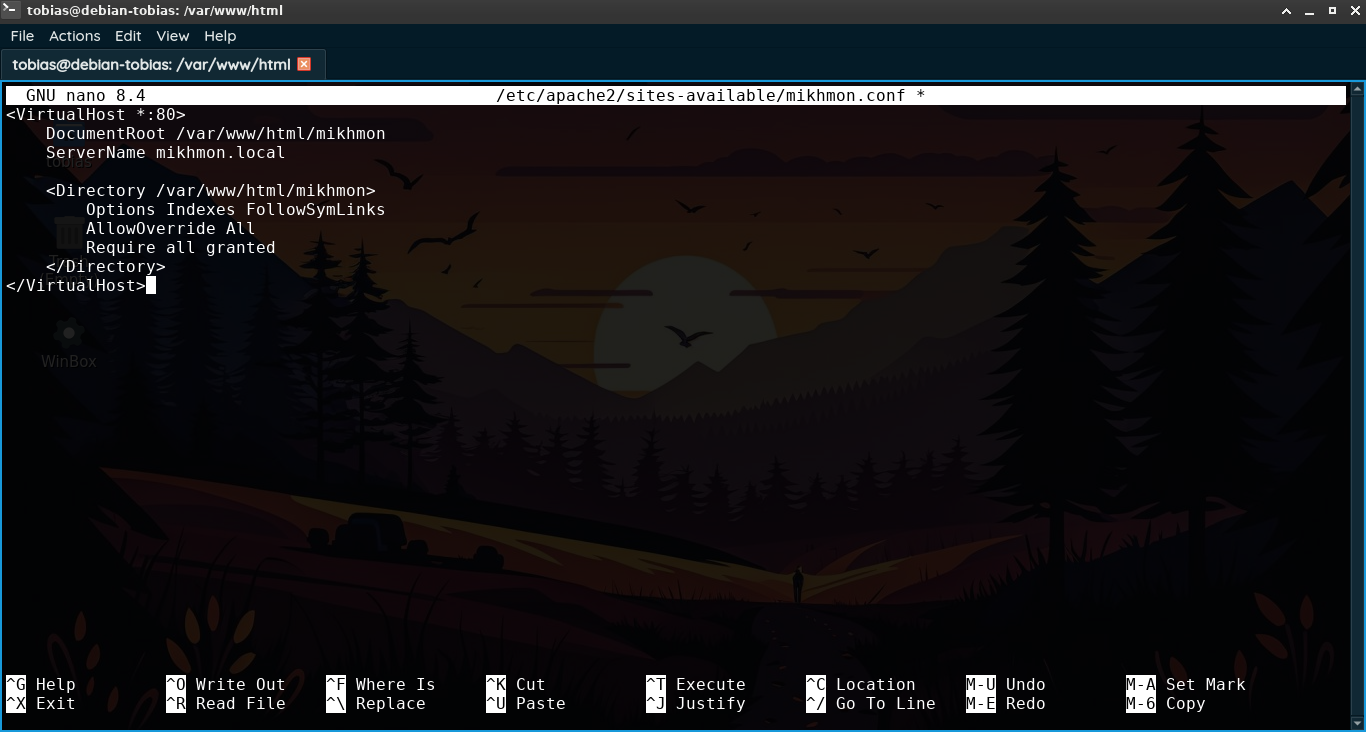1366x732 pixels.
Task: Open the Edit menu
Action: (128, 36)
